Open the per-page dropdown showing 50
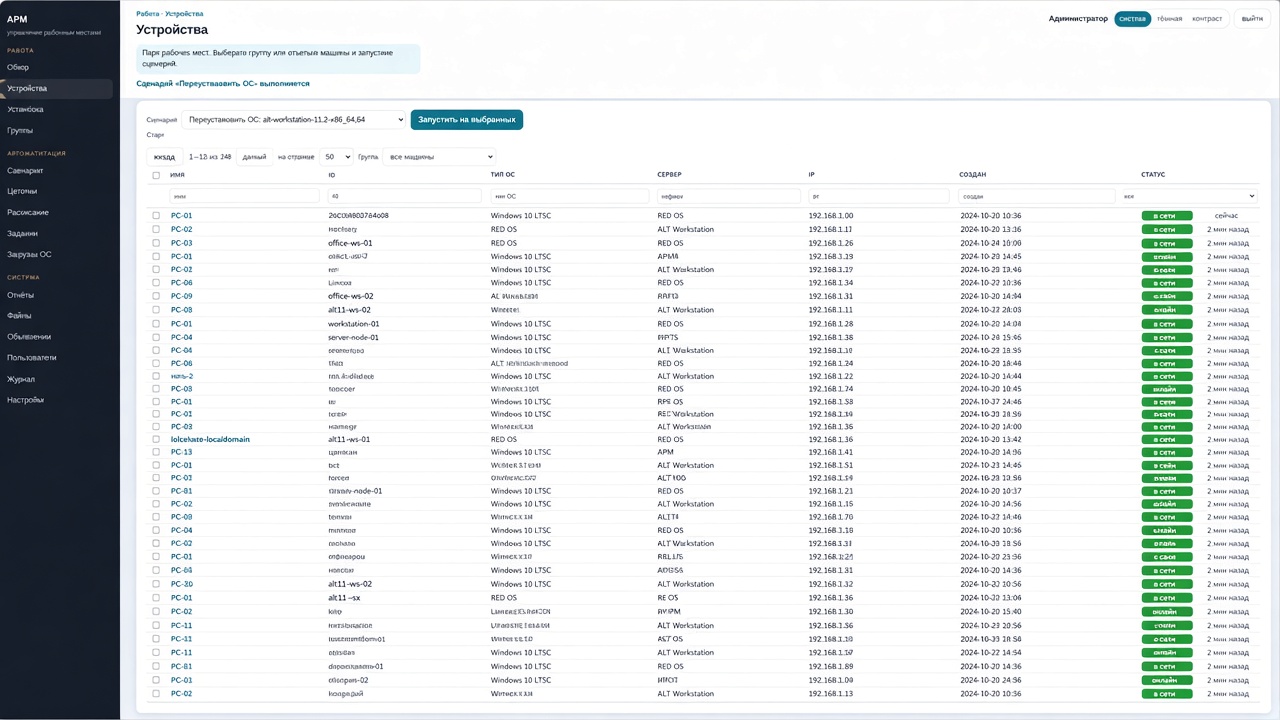This screenshot has width=1280, height=720. coord(336,157)
